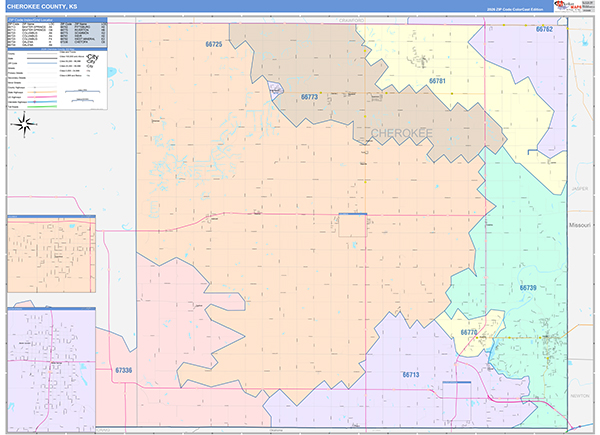
Task: Click the 67336 ZIP code label
Action: click(x=124, y=370)
